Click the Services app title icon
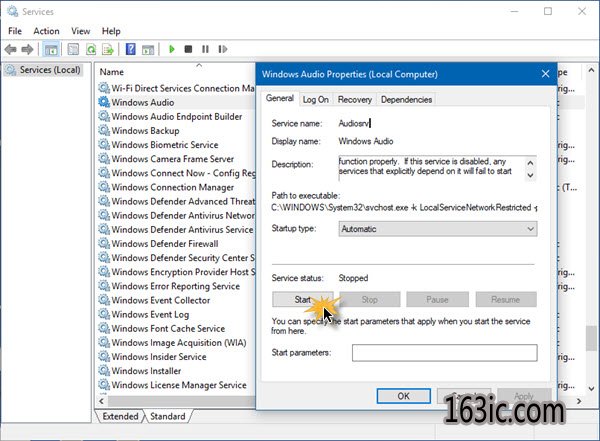The image size is (600, 441). pos(13,11)
